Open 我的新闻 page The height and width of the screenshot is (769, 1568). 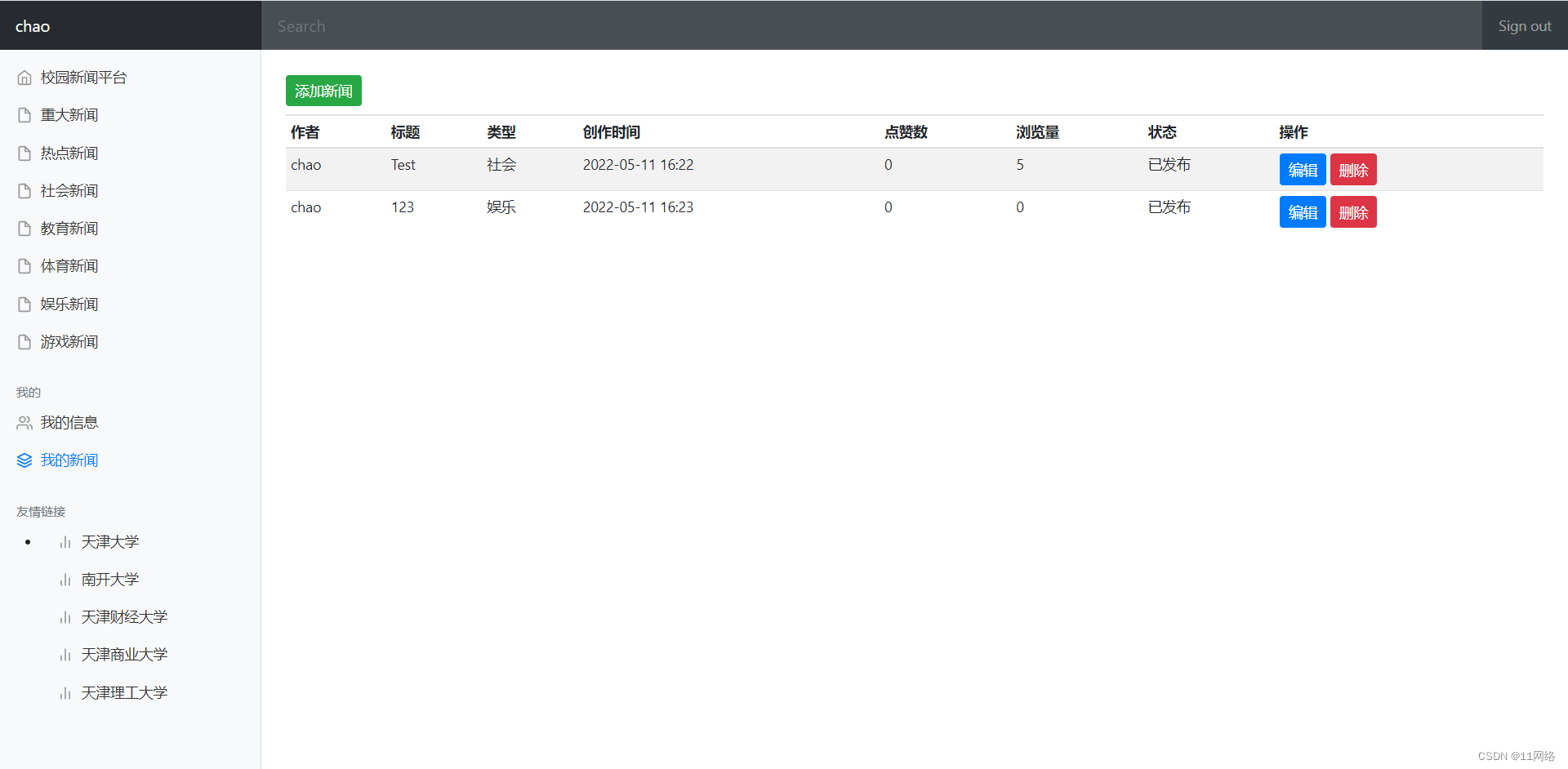69,460
